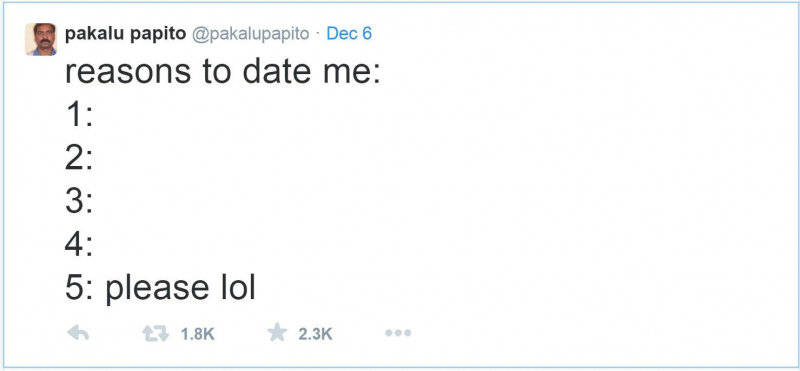Viewport: 800px width, 371px height.
Task: Click the Dec 6 timestamp link
Action: [x=349, y=34]
